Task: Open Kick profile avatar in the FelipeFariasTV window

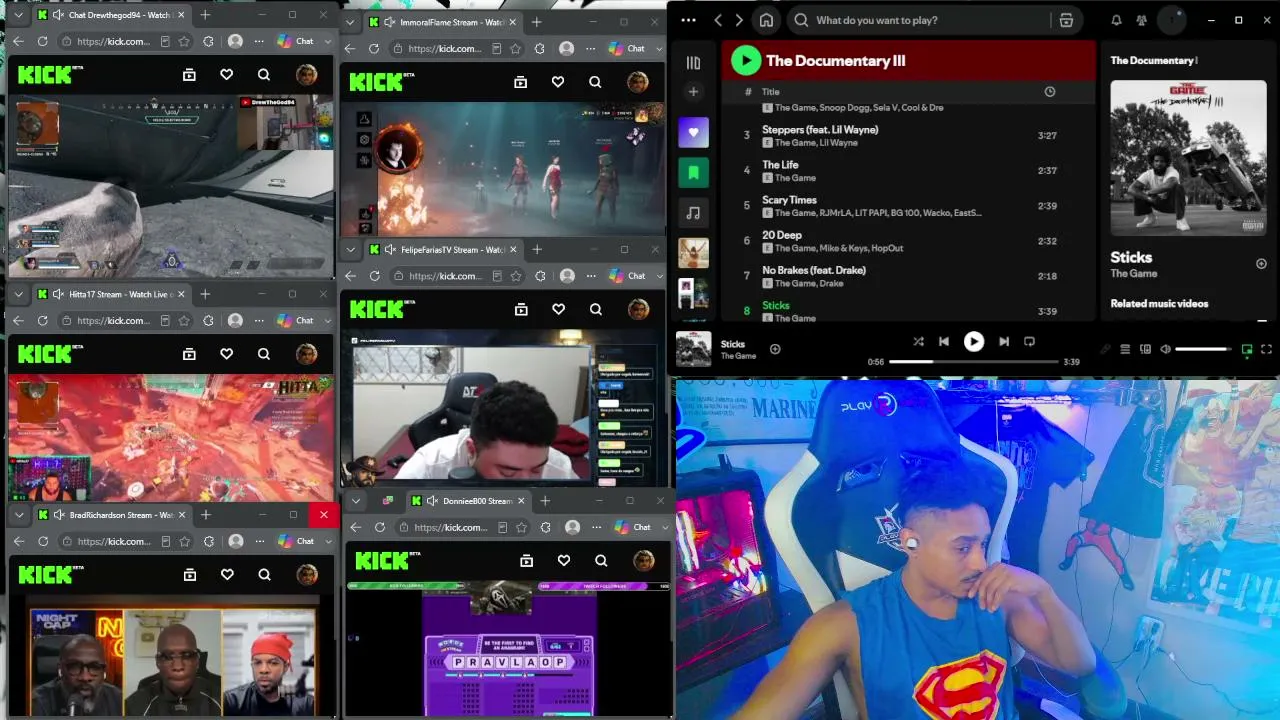Action: click(x=638, y=309)
